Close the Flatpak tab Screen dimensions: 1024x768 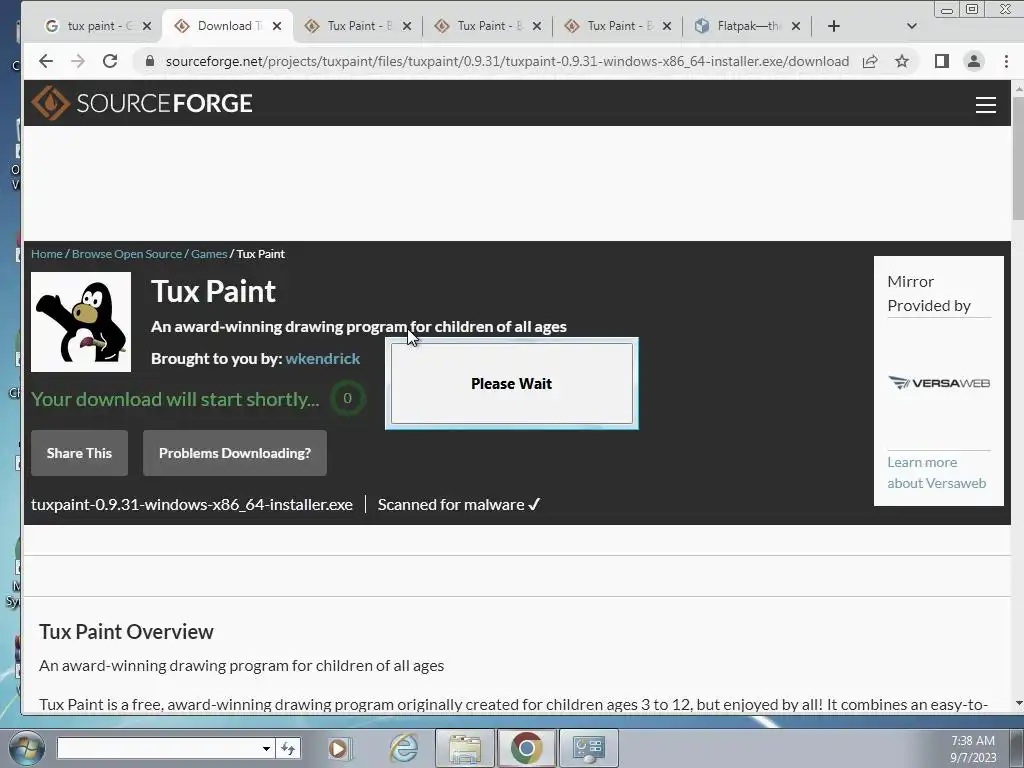coord(796,26)
